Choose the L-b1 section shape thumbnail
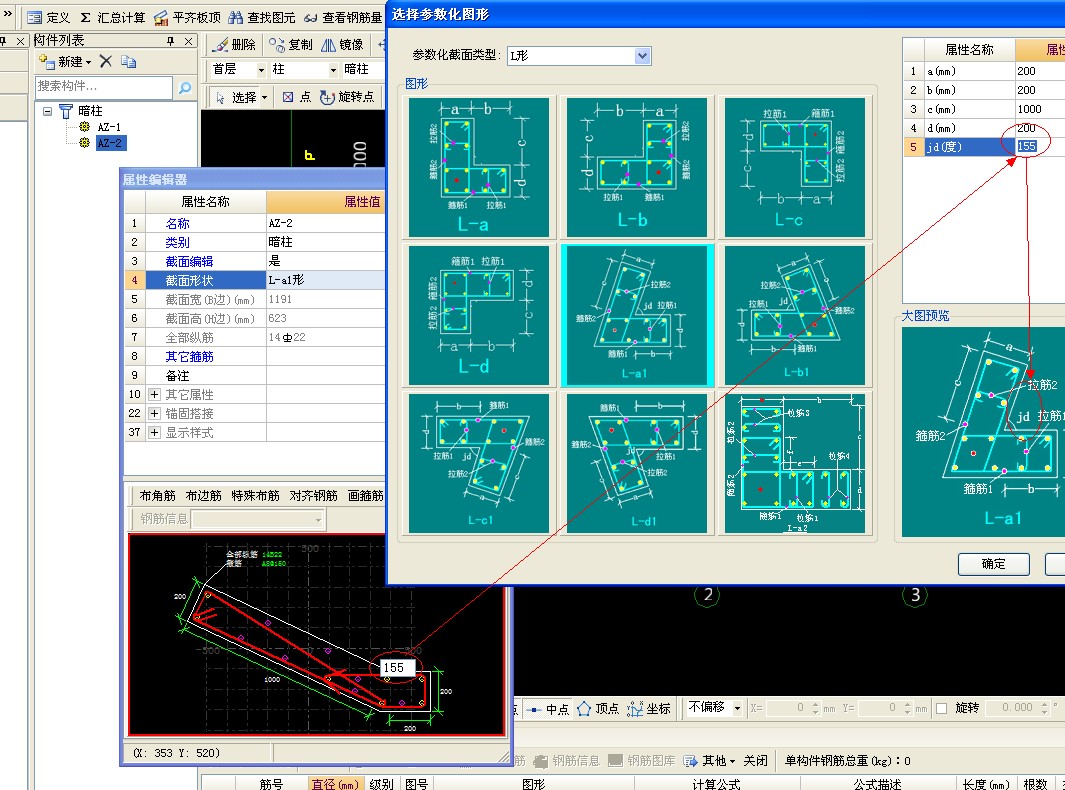This screenshot has height=790, width=1065. point(795,315)
